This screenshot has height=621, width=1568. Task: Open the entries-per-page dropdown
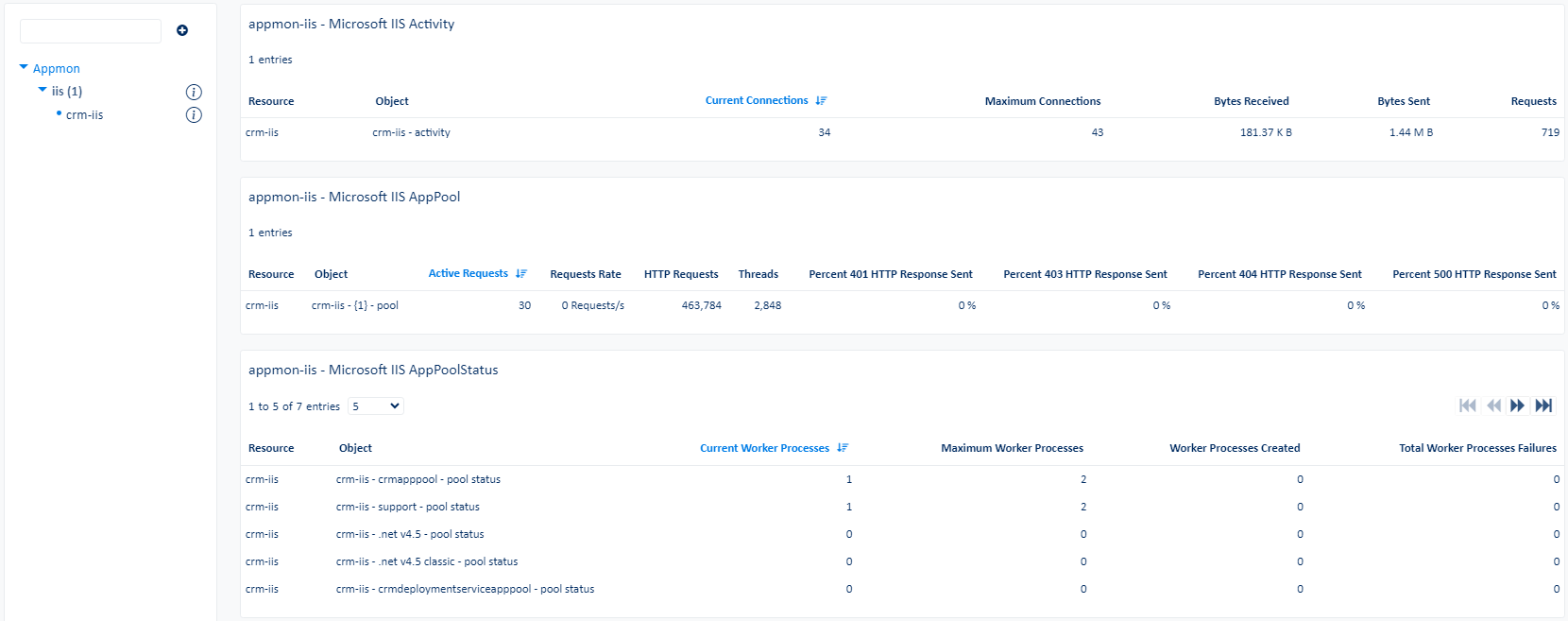click(x=376, y=406)
